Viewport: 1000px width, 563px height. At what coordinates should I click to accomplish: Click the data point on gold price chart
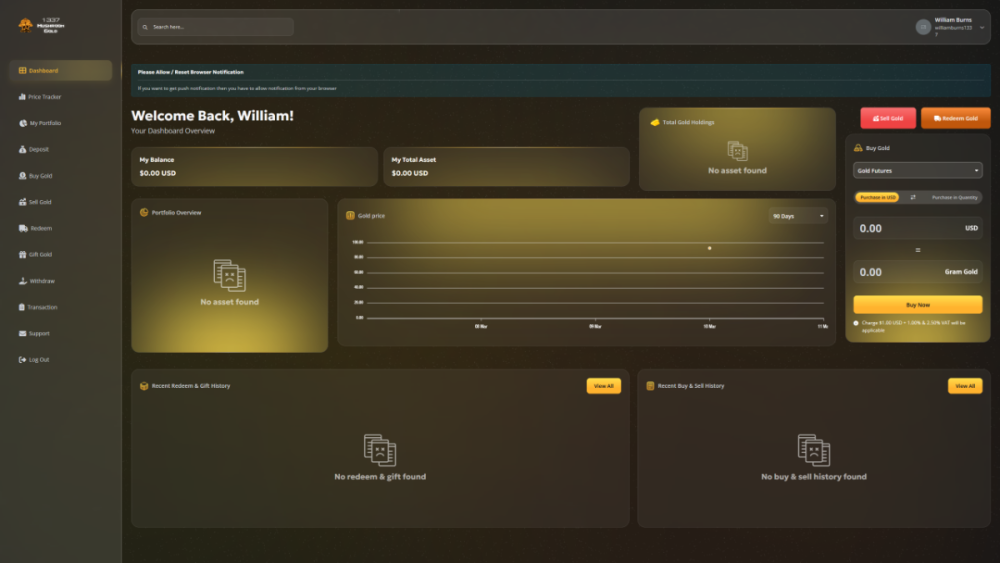tap(709, 248)
